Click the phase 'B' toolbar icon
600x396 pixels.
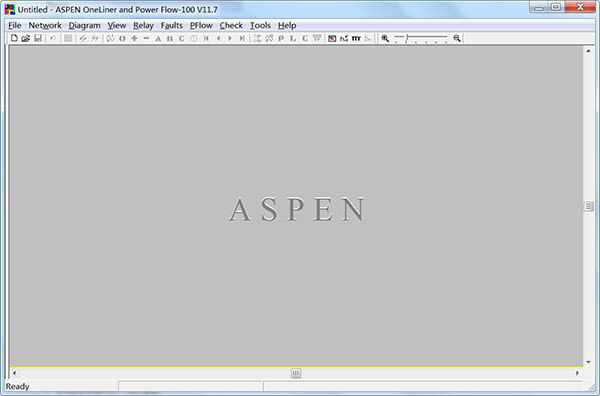170,38
